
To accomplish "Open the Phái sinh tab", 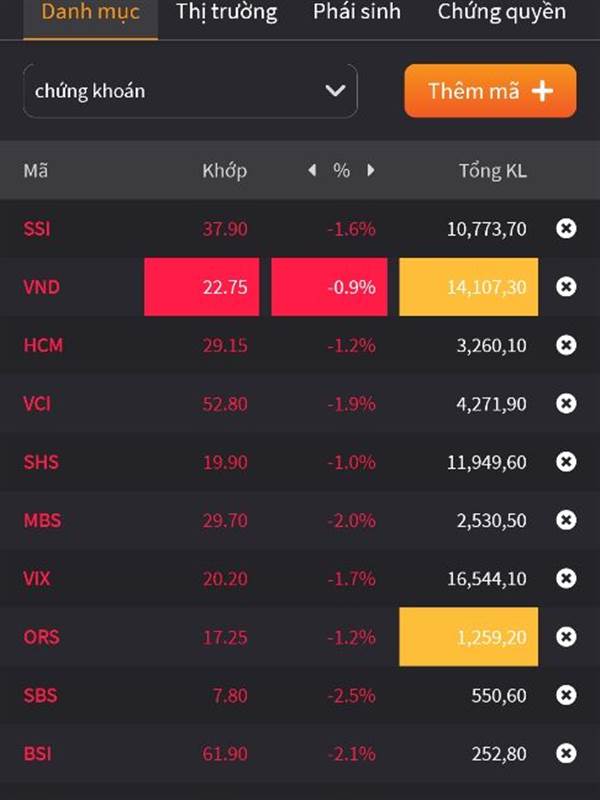I will [x=357, y=12].
